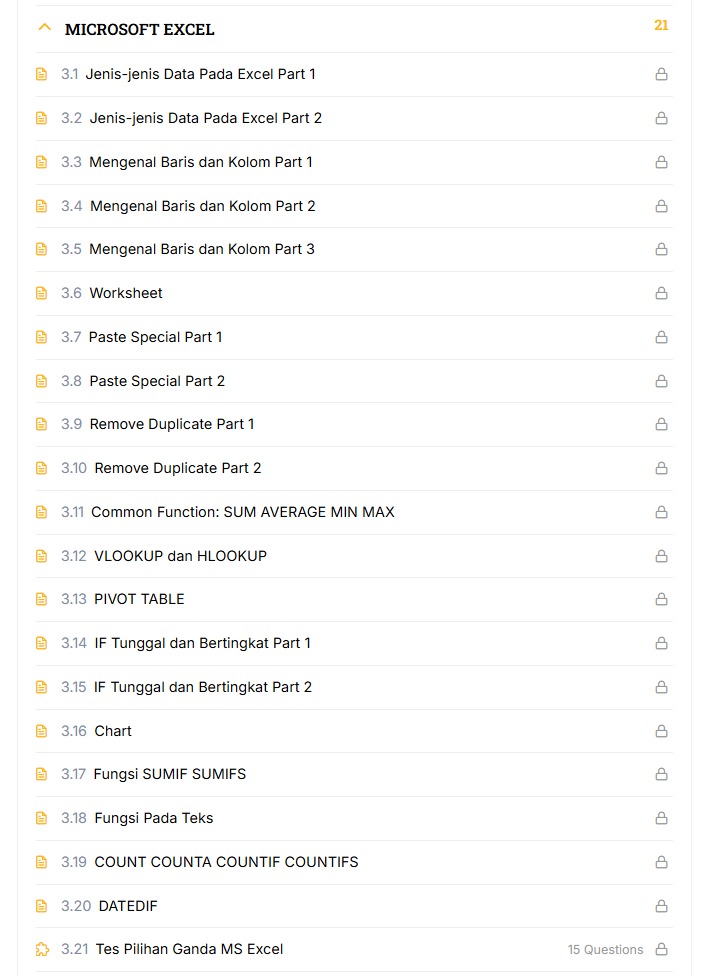The width and height of the screenshot is (716, 976).
Task: Click the quiz puzzle icon for 3.21
Action: [x=42, y=950]
